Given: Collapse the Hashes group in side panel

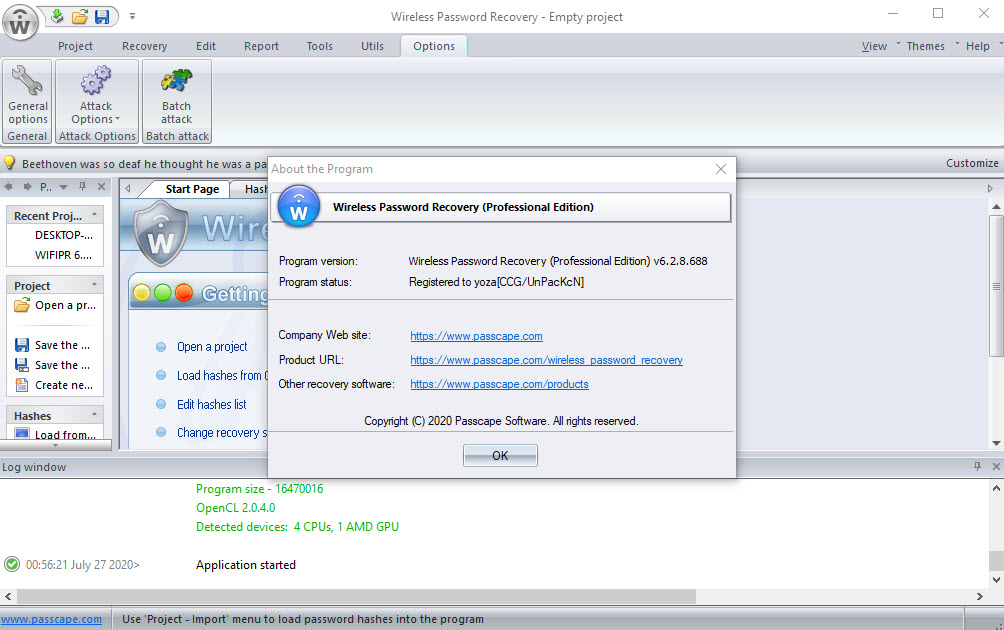Looking at the screenshot, I should 95,414.
